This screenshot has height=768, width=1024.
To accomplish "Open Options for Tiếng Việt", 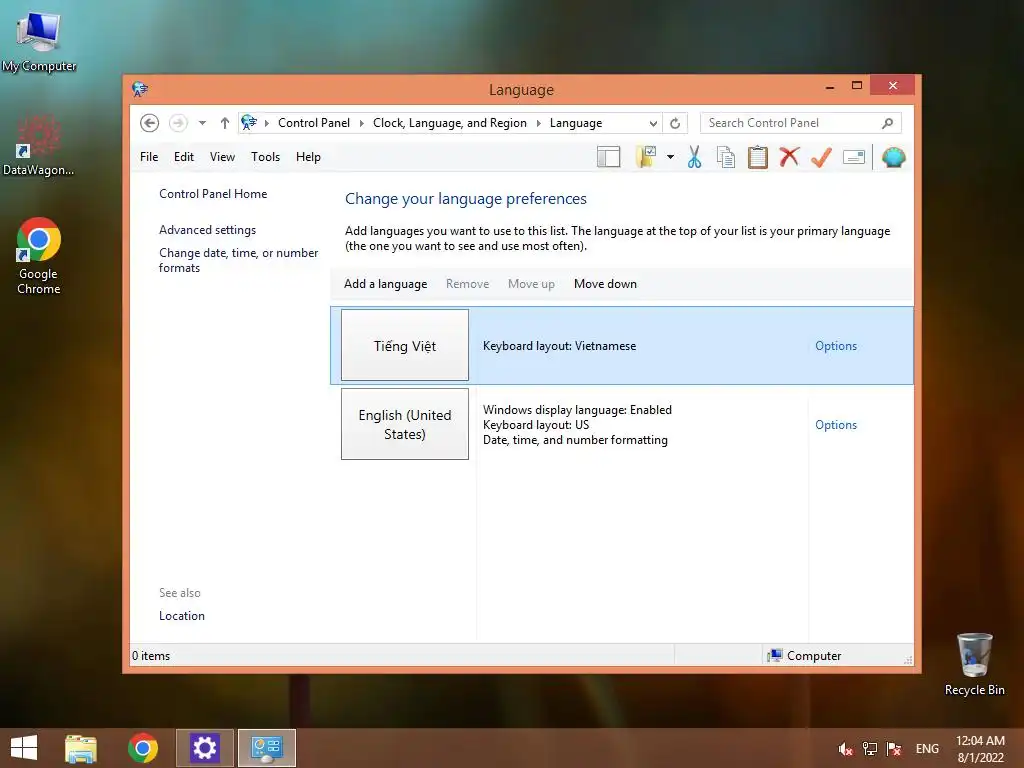I will [x=836, y=346].
